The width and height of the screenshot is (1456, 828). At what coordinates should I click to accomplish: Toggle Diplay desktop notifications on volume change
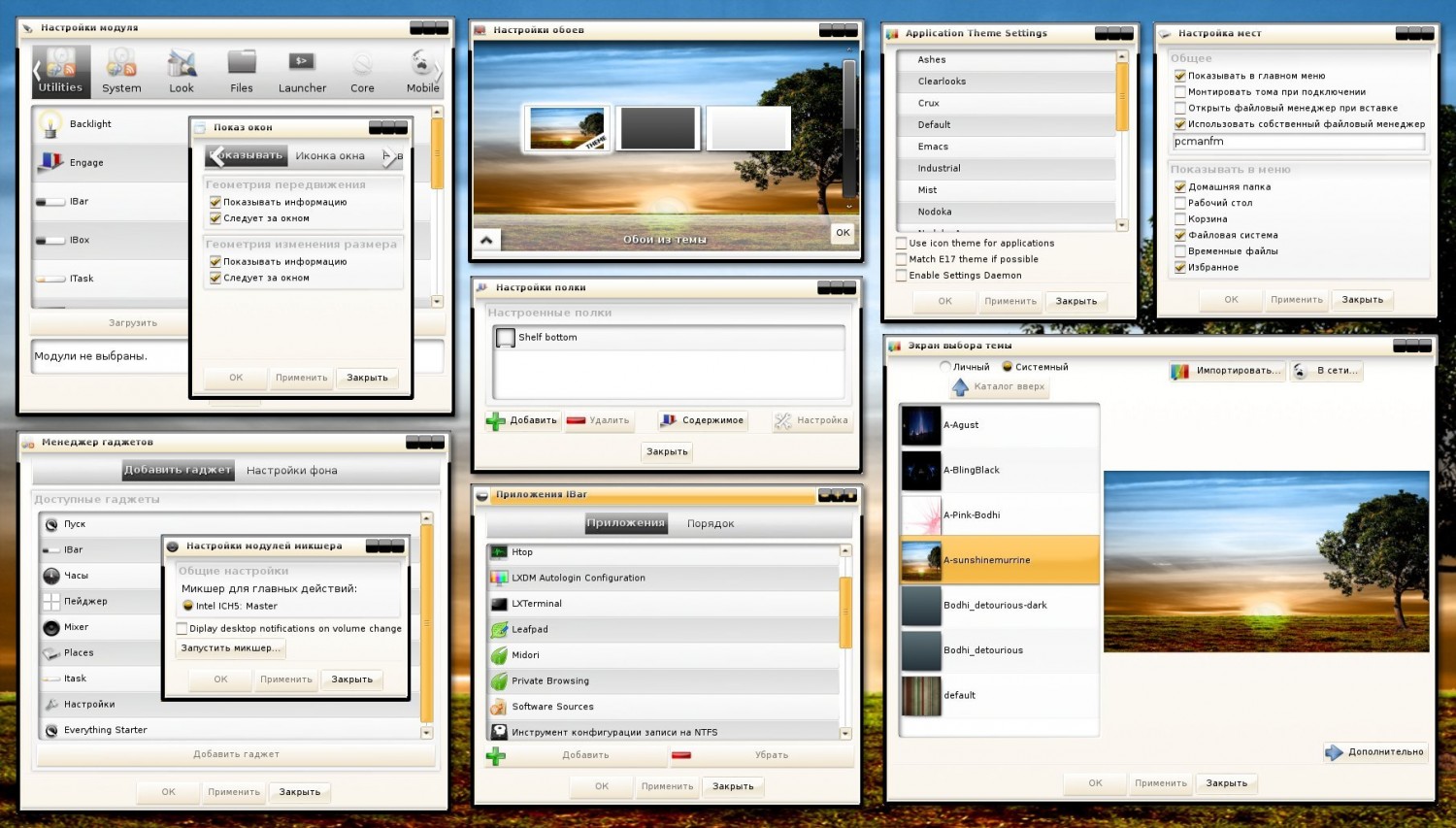pos(182,629)
